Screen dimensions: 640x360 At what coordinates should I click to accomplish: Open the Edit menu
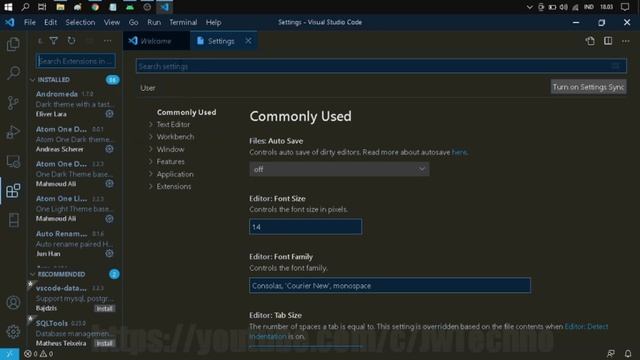tap(51, 22)
